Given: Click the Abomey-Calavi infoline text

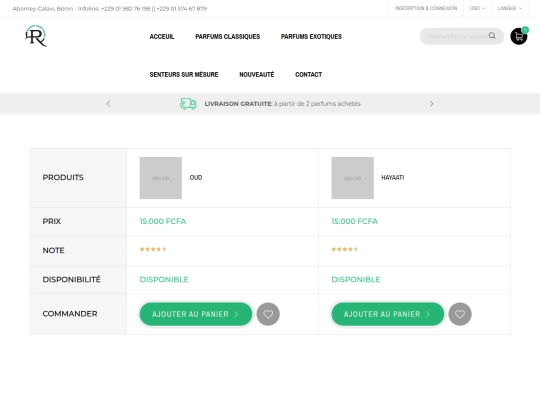Looking at the screenshot, I should 110,9.
